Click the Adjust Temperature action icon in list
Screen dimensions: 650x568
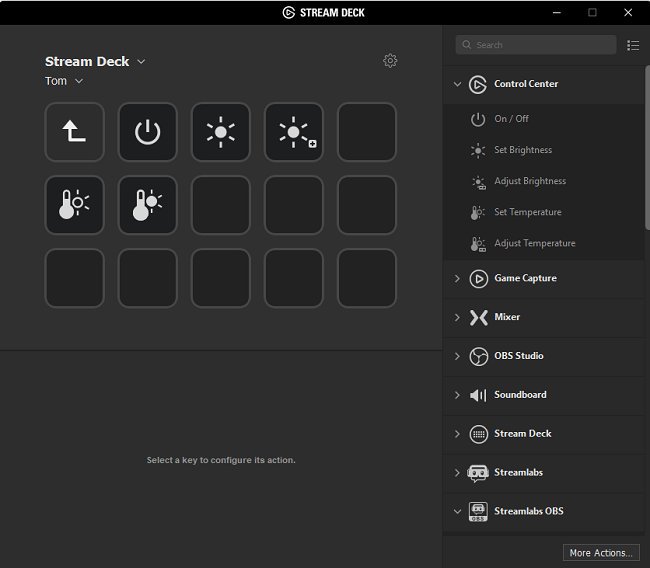[x=478, y=244]
